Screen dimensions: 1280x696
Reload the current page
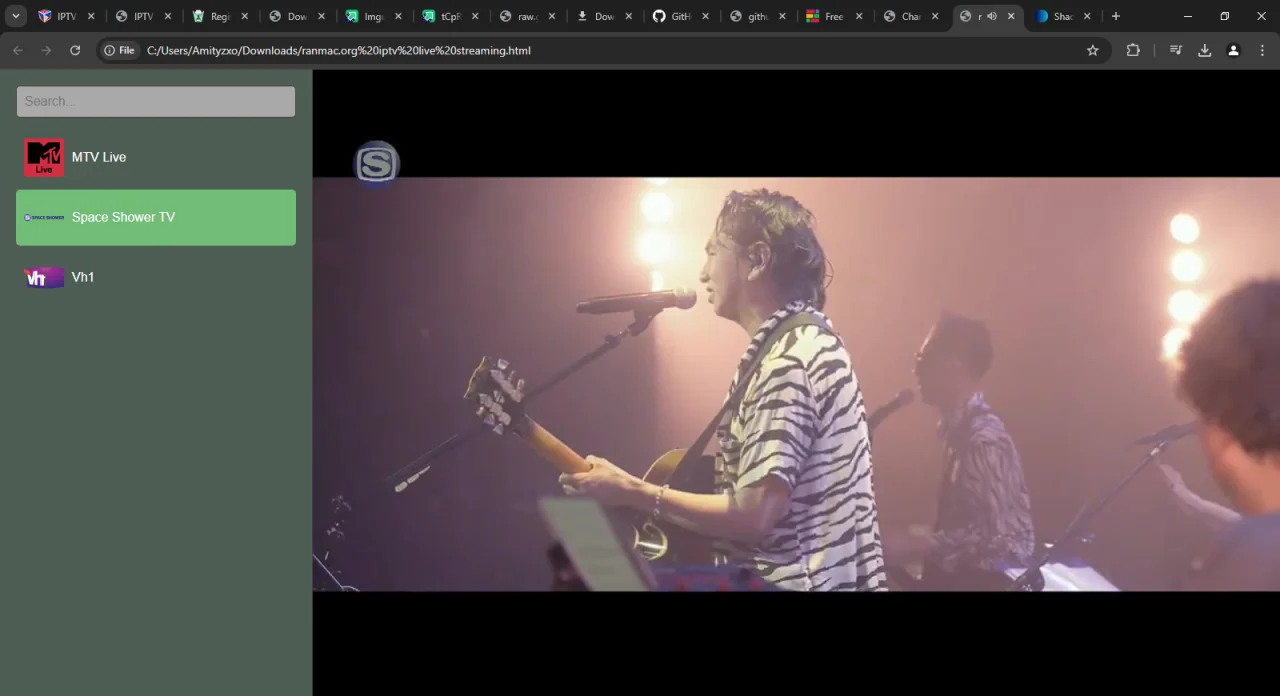(75, 50)
